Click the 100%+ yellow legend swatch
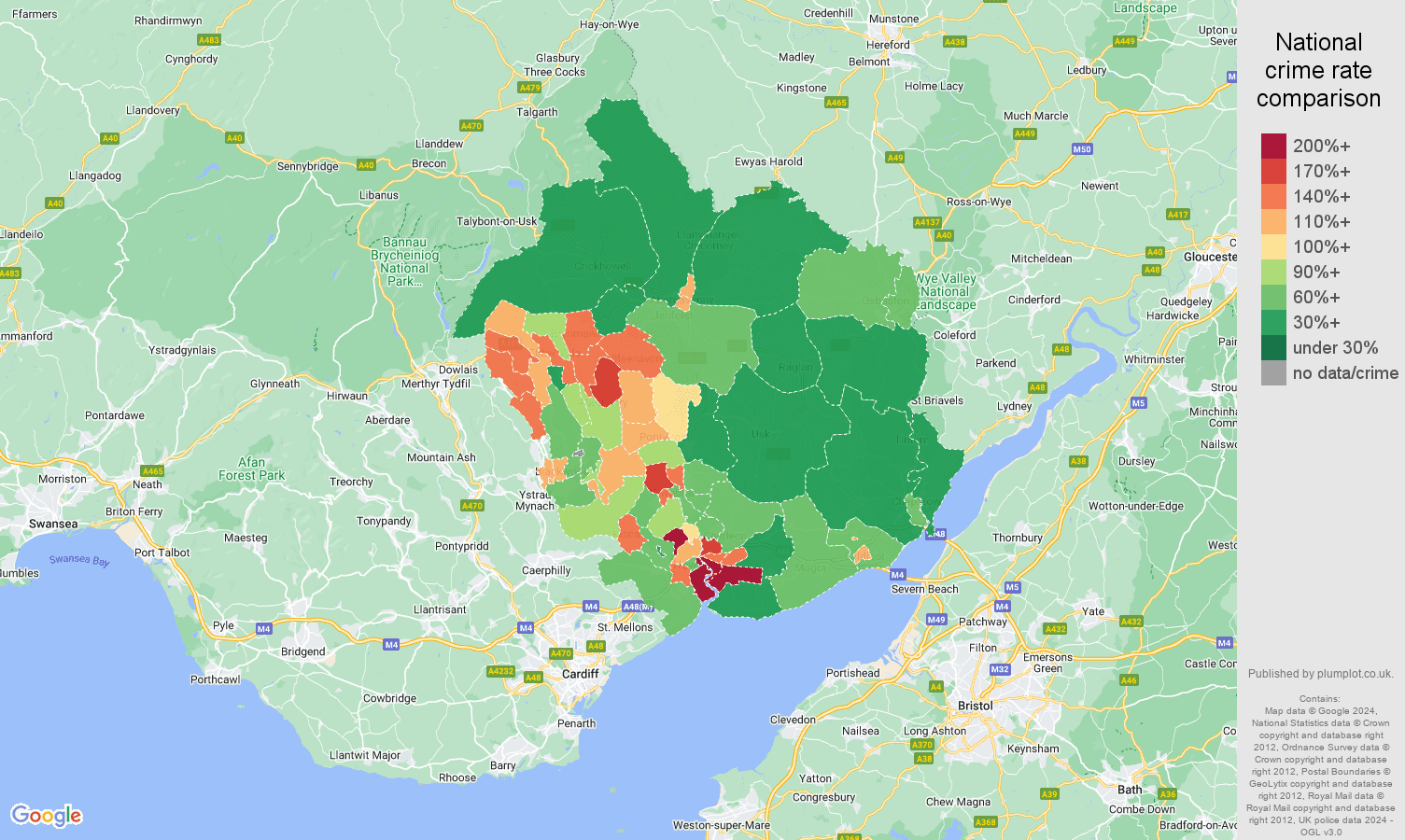Image resolution: width=1405 pixels, height=840 pixels. 1273,247
